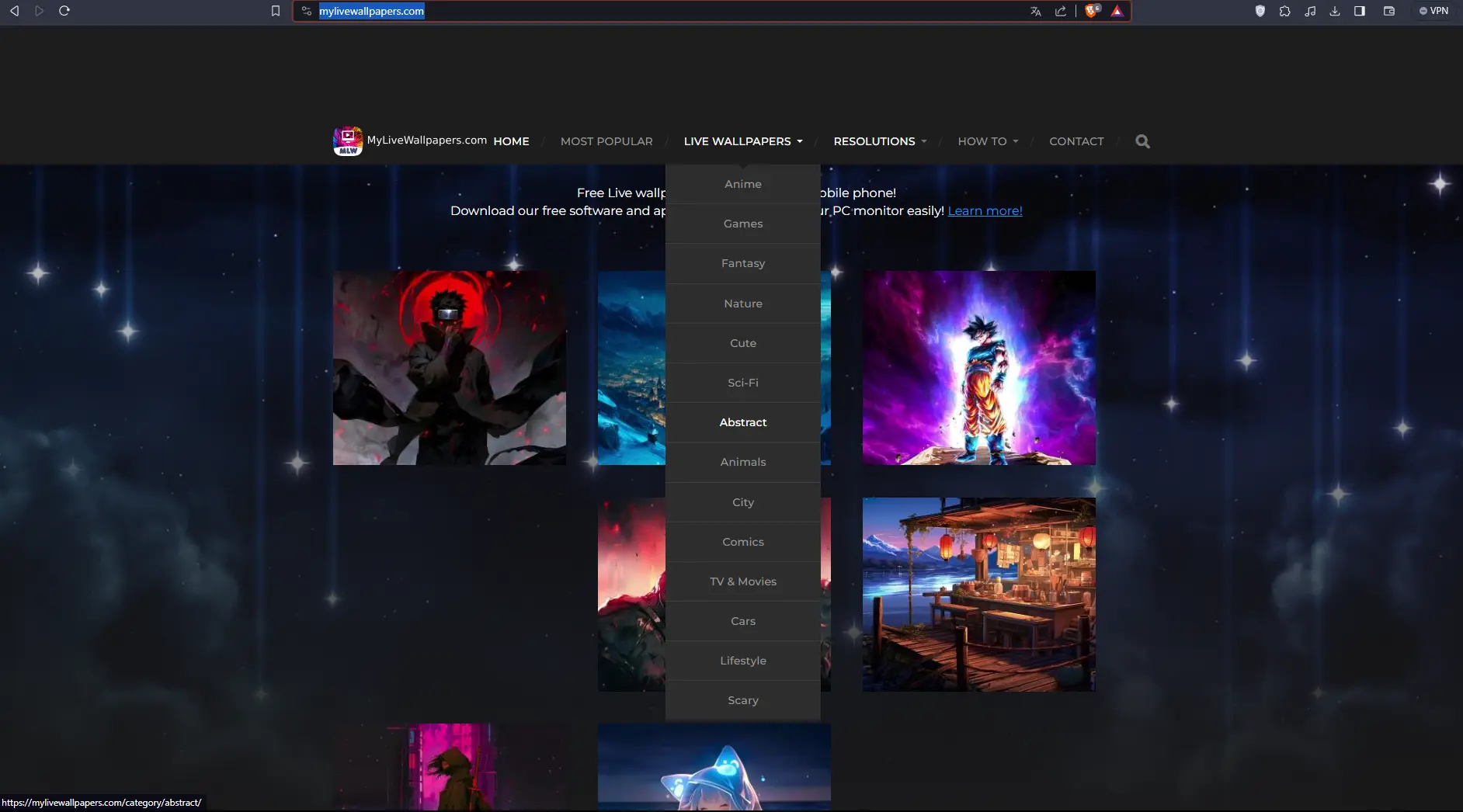
Task: Toggle the sidebar panel icon
Action: [x=1360, y=11]
